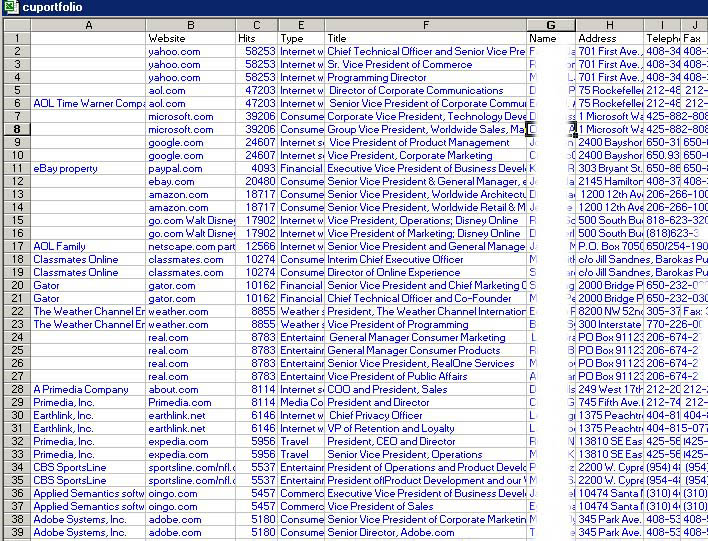Image resolution: width=708 pixels, height=541 pixels.
Task: Select A Primedia Company cell
Action: (88, 389)
